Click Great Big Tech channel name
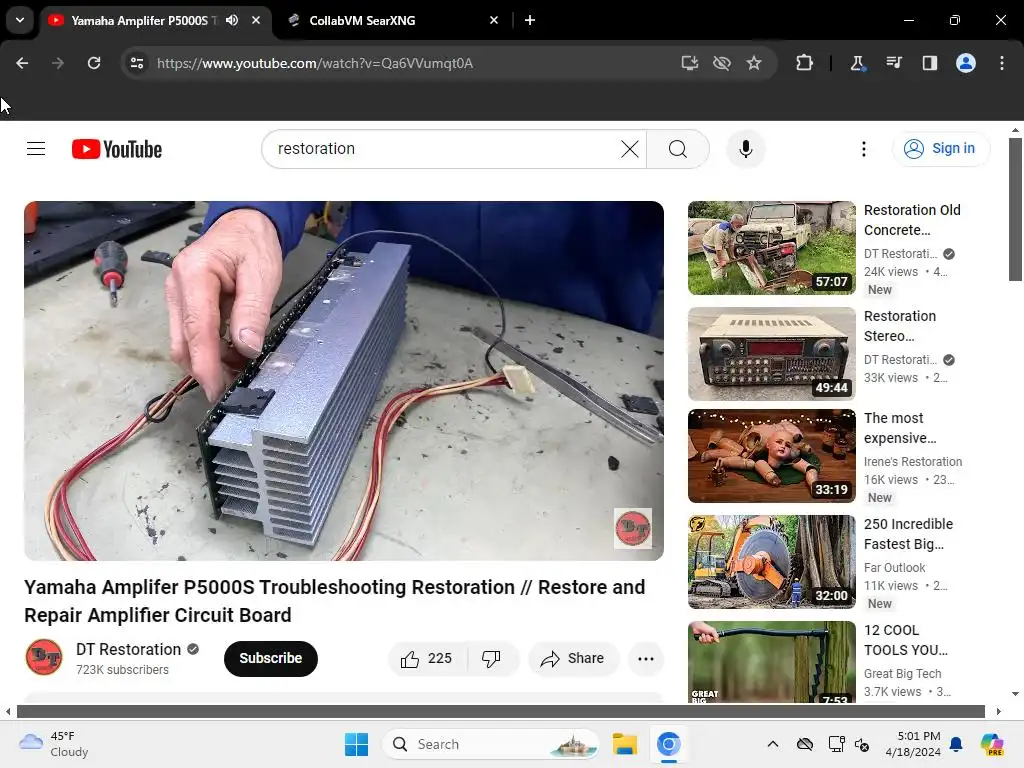This screenshot has width=1024, height=768. [903, 673]
